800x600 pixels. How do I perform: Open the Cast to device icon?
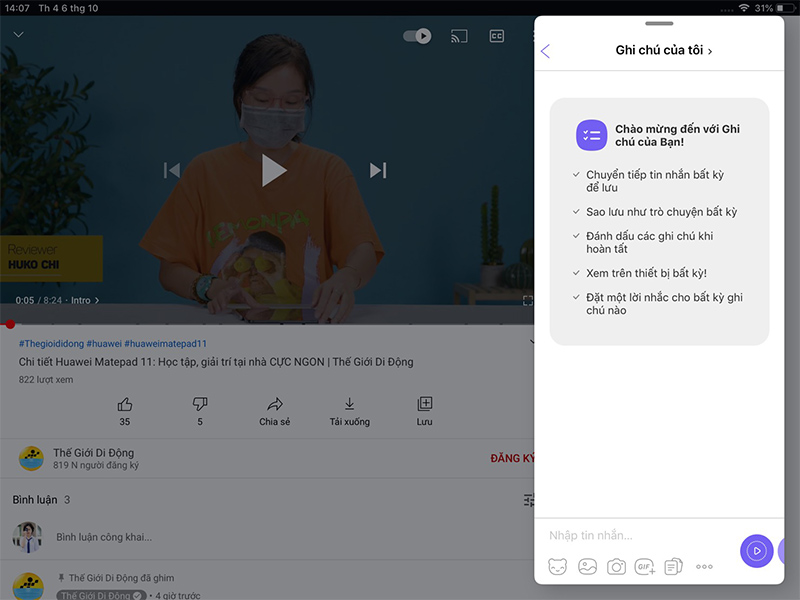pyautogui.click(x=459, y=36)
